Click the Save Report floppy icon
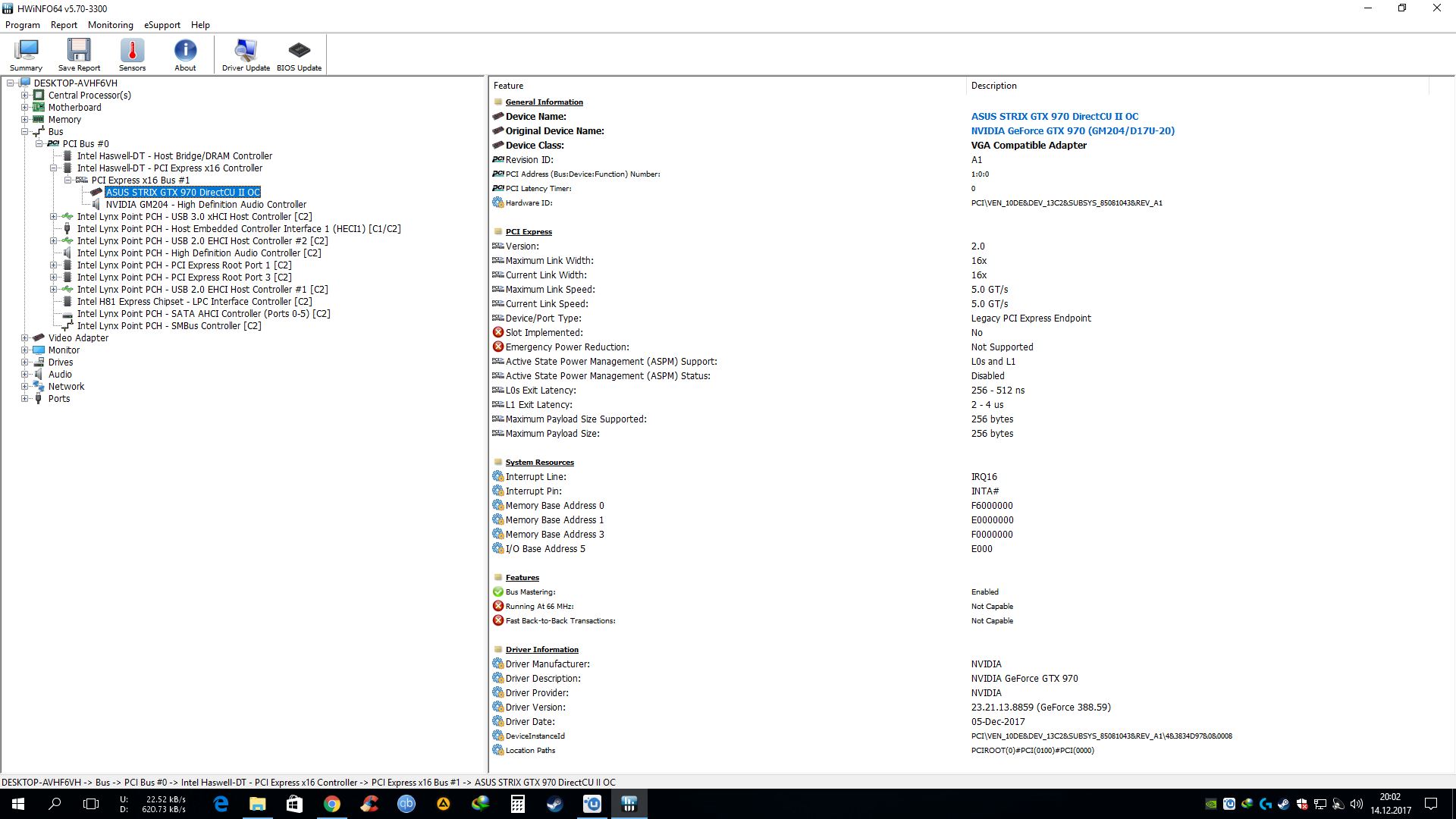This screenshot has height=819, width=1456. (x=79, y=55)
